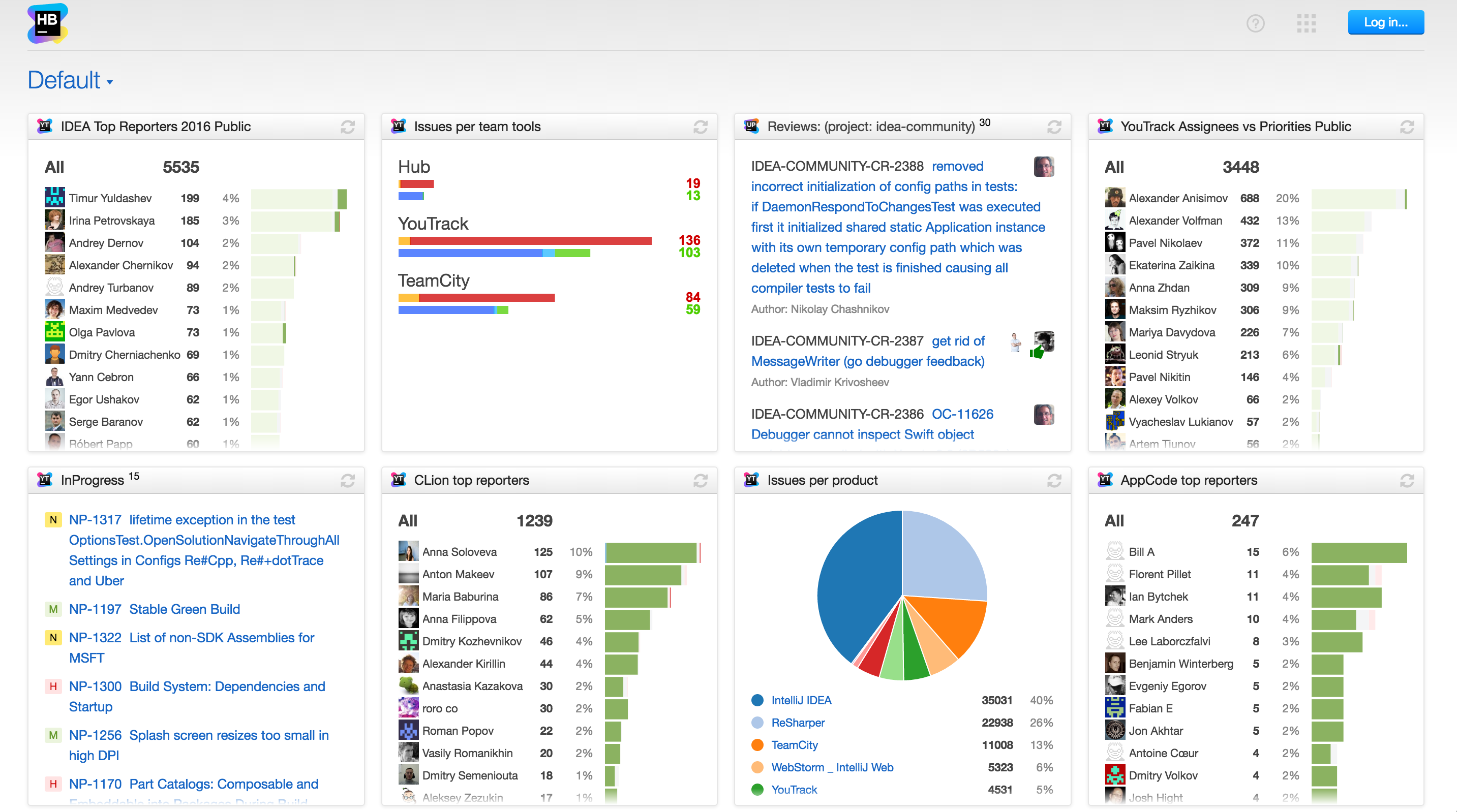Click the N priority badge for NP-1317
This screenshot has height=812, width=1457.
coord(53,520)
